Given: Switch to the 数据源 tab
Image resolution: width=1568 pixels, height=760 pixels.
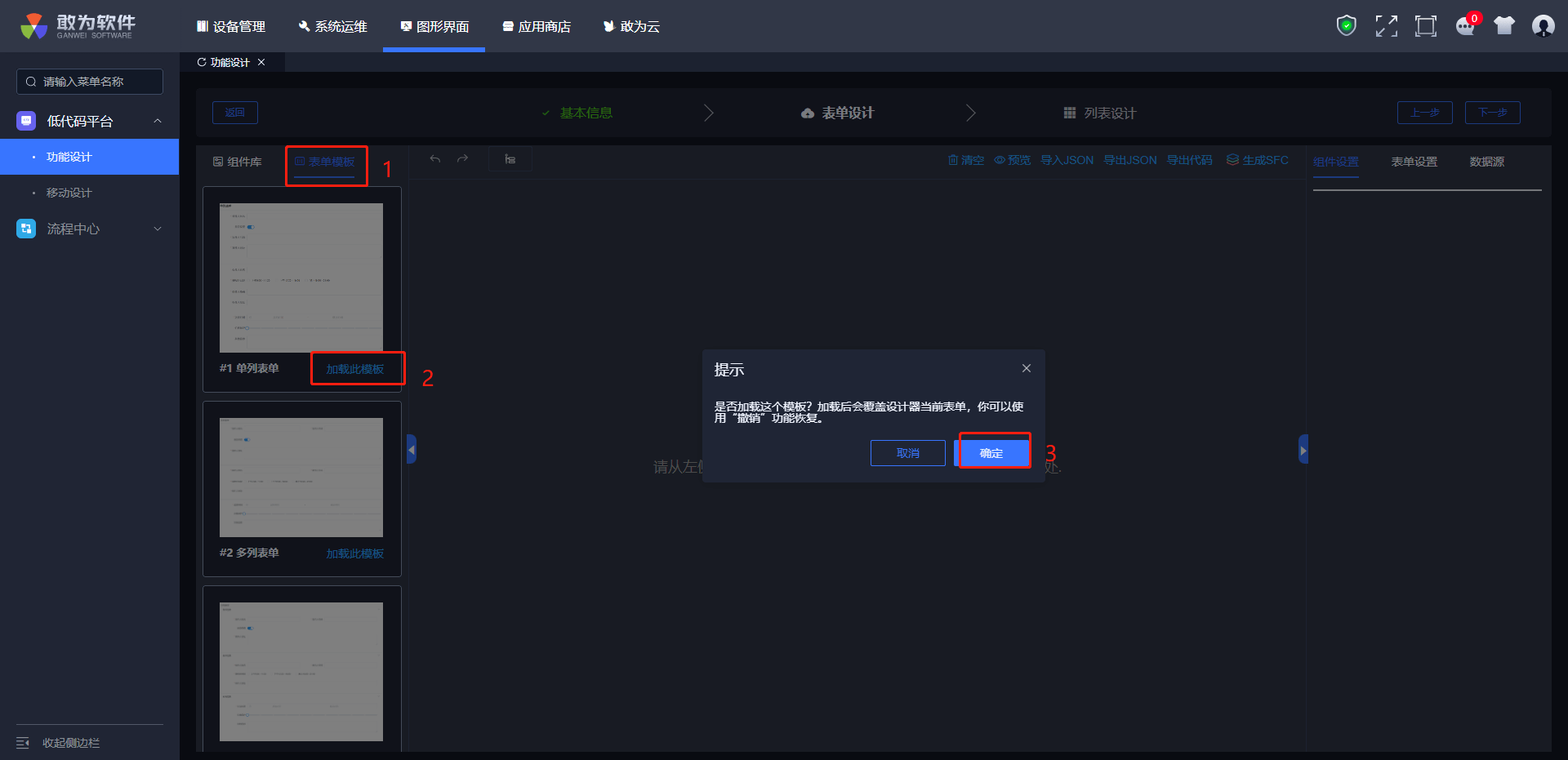Looking at the screenshot, I should pyautogui.click(x=1487, y=162).
